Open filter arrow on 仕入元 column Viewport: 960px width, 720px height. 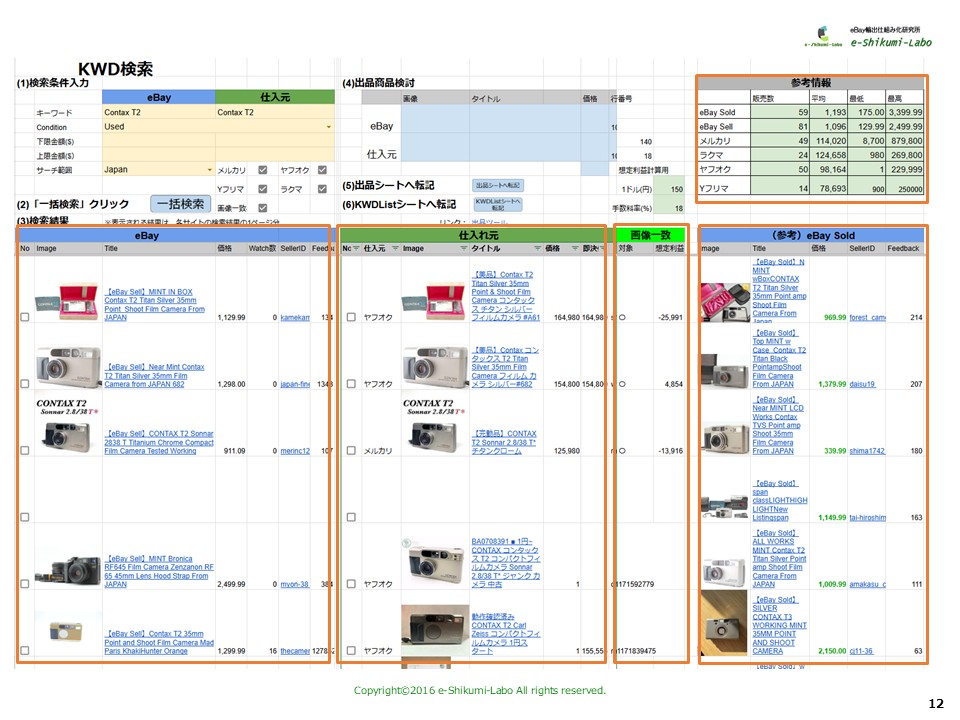click(395, 249)
